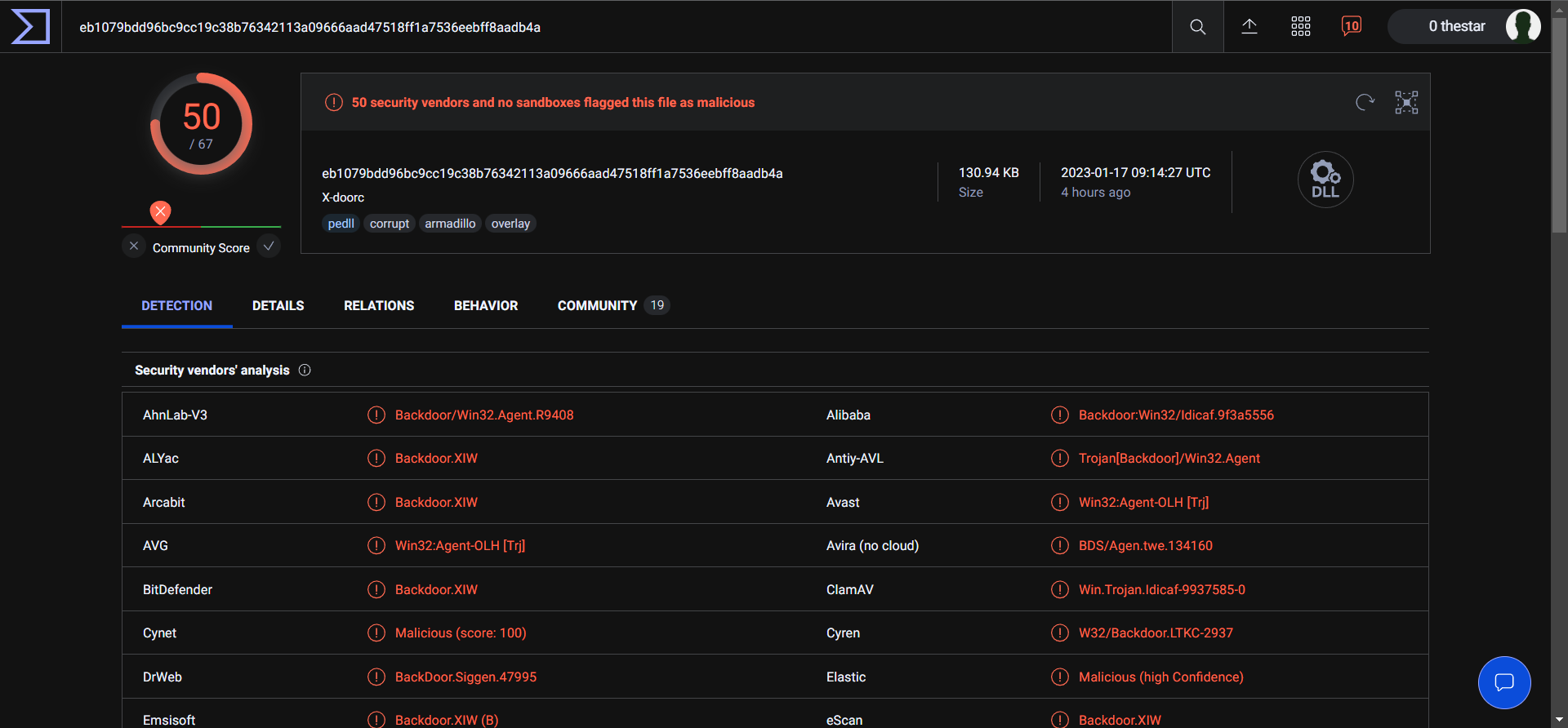Switch to the DETECTION tab
The width and height of the screenshot is (1568, 728).
click(x=176, y=305)
